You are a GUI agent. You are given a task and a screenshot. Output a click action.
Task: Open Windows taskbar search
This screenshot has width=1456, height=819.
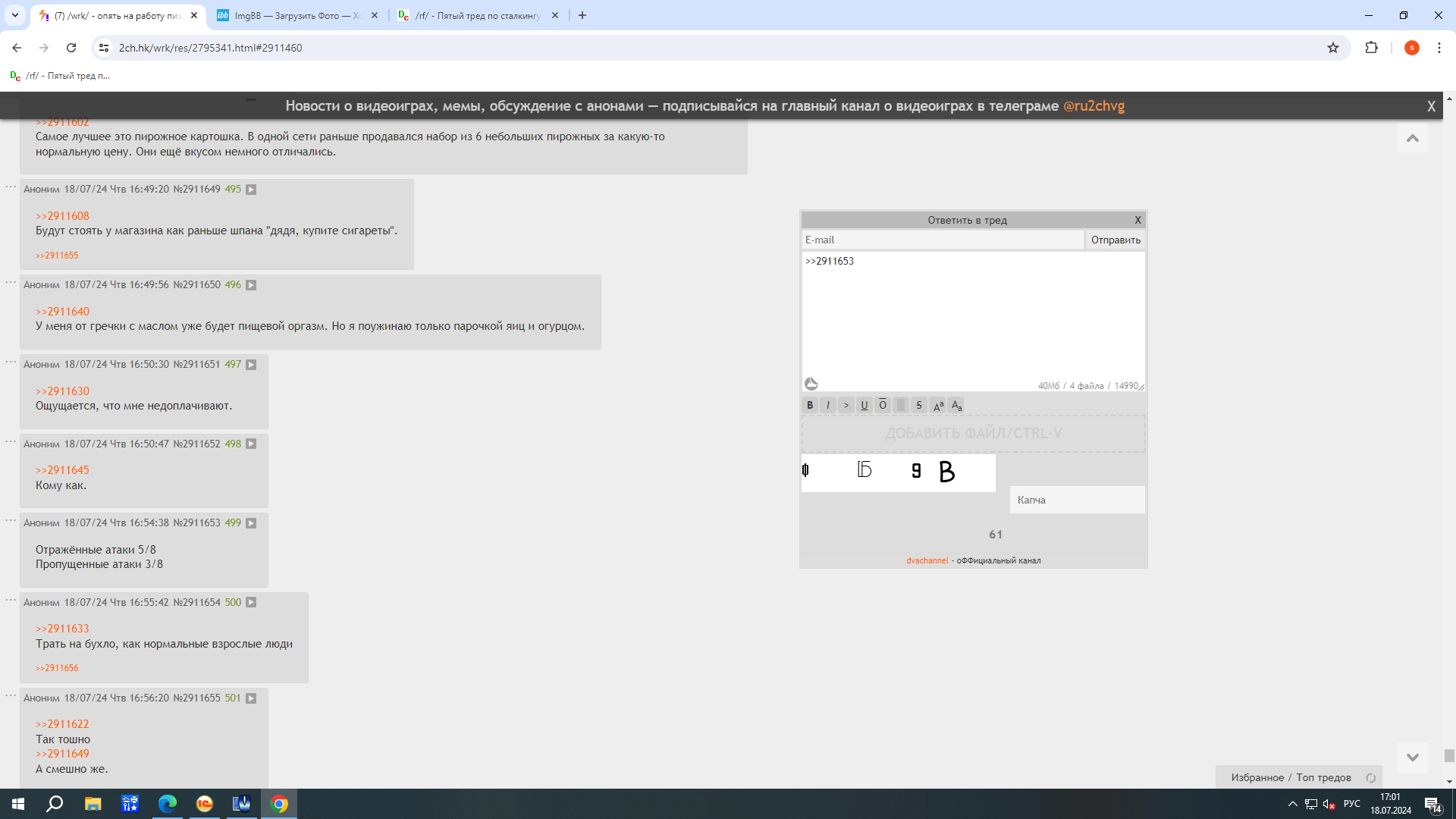coord(55,804)
